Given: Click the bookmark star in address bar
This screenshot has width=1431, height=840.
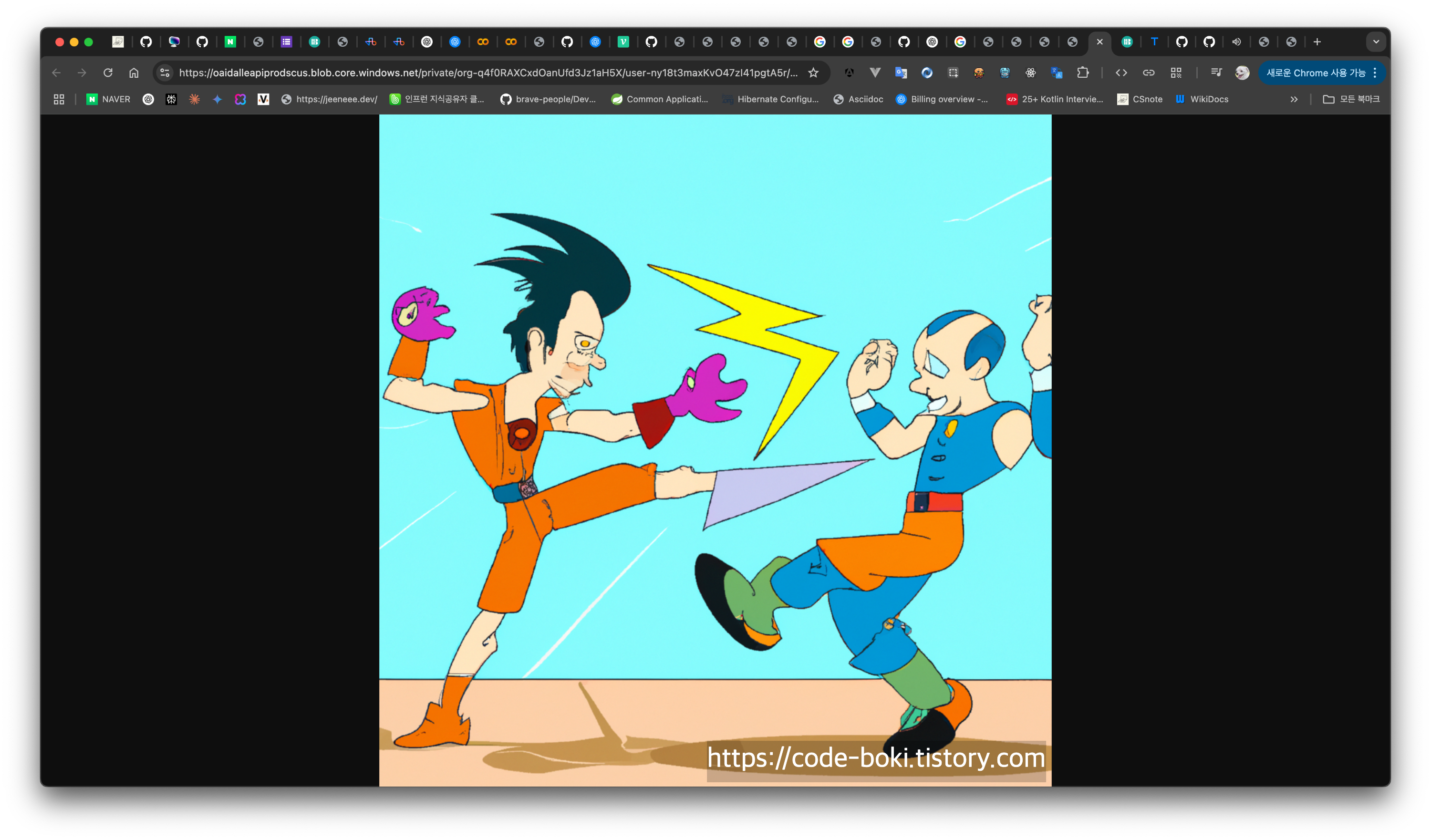Looking at the screenshot, I should pyautogui.click(x=813, y=73).
